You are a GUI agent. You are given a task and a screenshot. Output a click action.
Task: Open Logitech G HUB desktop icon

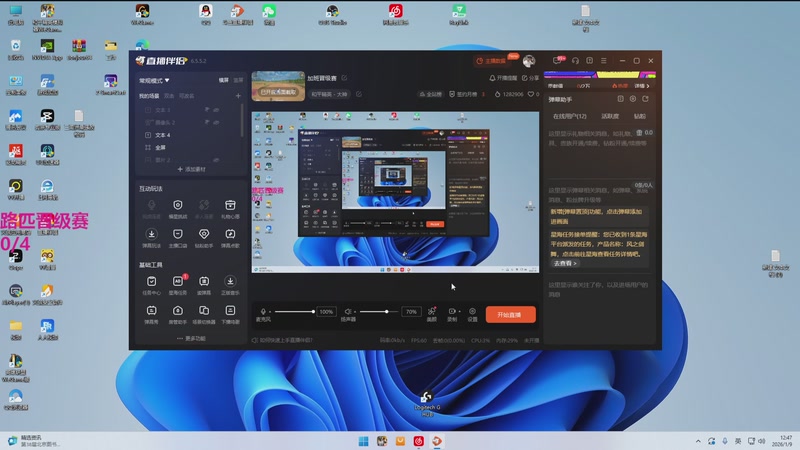click(x=427, y=403)
